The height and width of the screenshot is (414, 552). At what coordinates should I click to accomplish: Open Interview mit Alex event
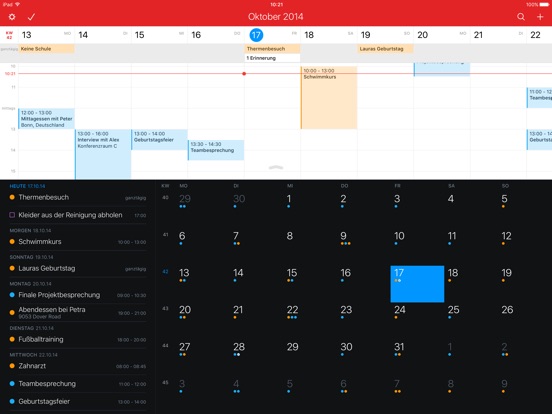(103, 154)
